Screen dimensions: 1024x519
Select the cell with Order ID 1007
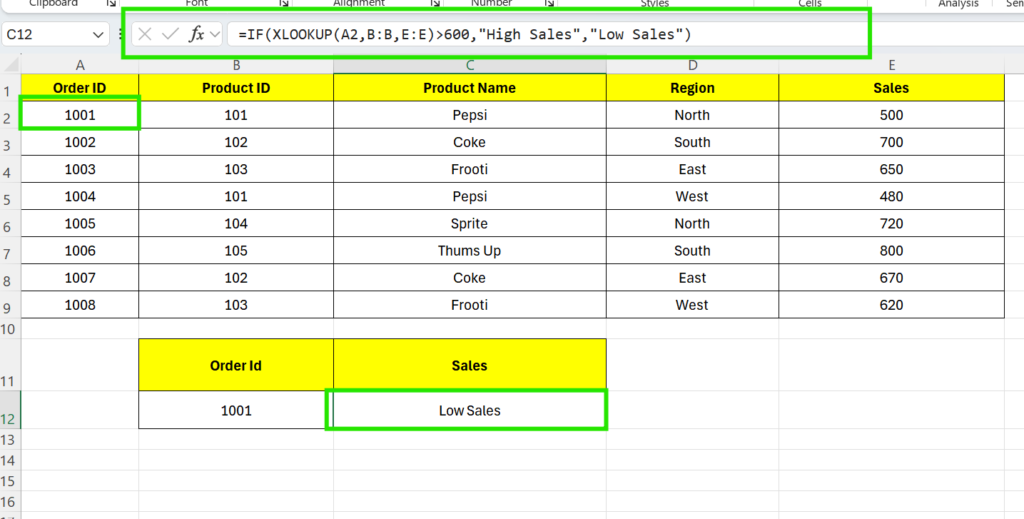[80, 277]
